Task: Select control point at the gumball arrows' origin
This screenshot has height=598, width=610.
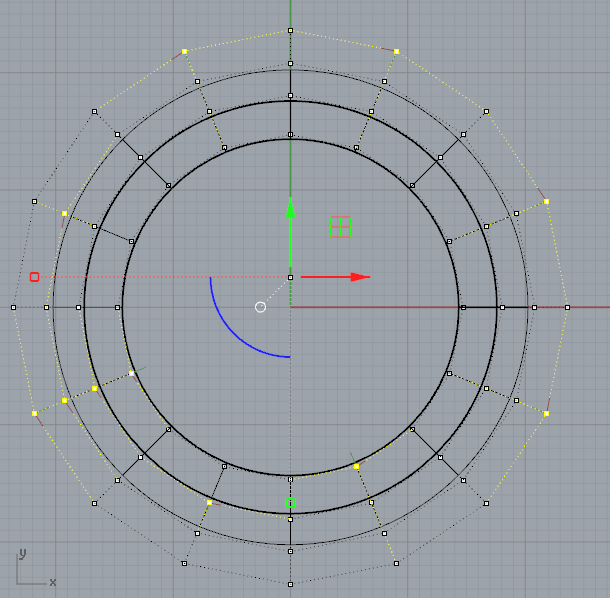Action: pos(290,277)
